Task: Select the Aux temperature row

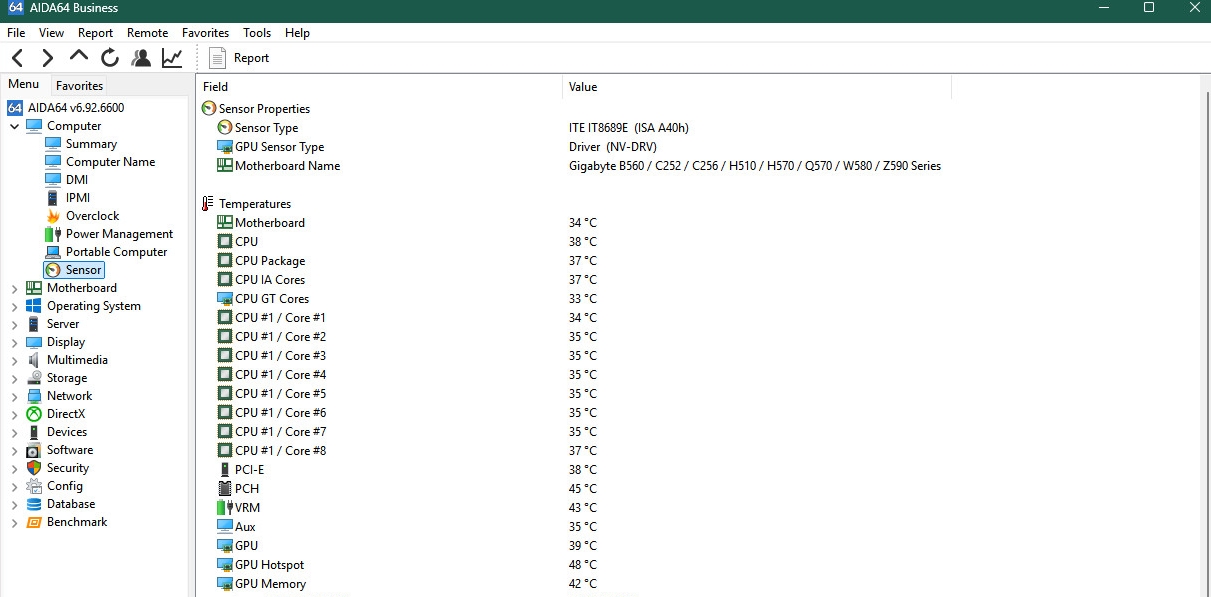Action: pos(573,527)
